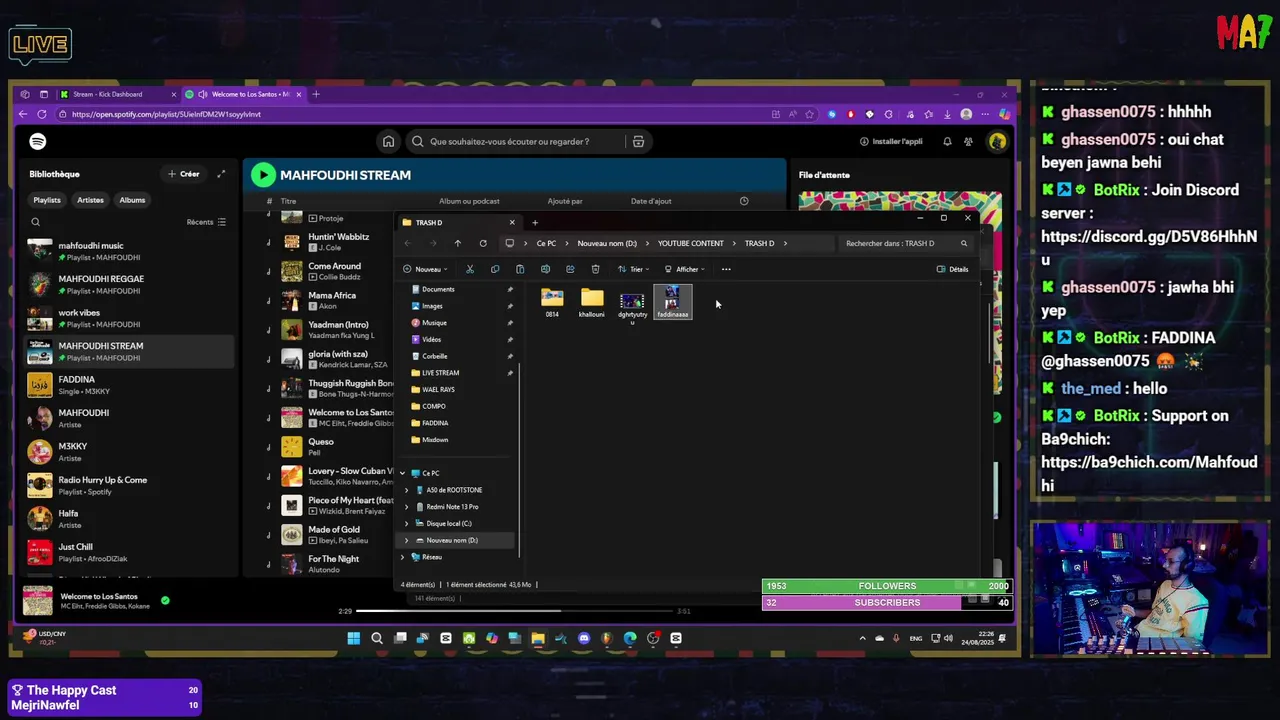
Task: Expand A50 de ROOTSTONE tree node
Action: tap(406, 490)
